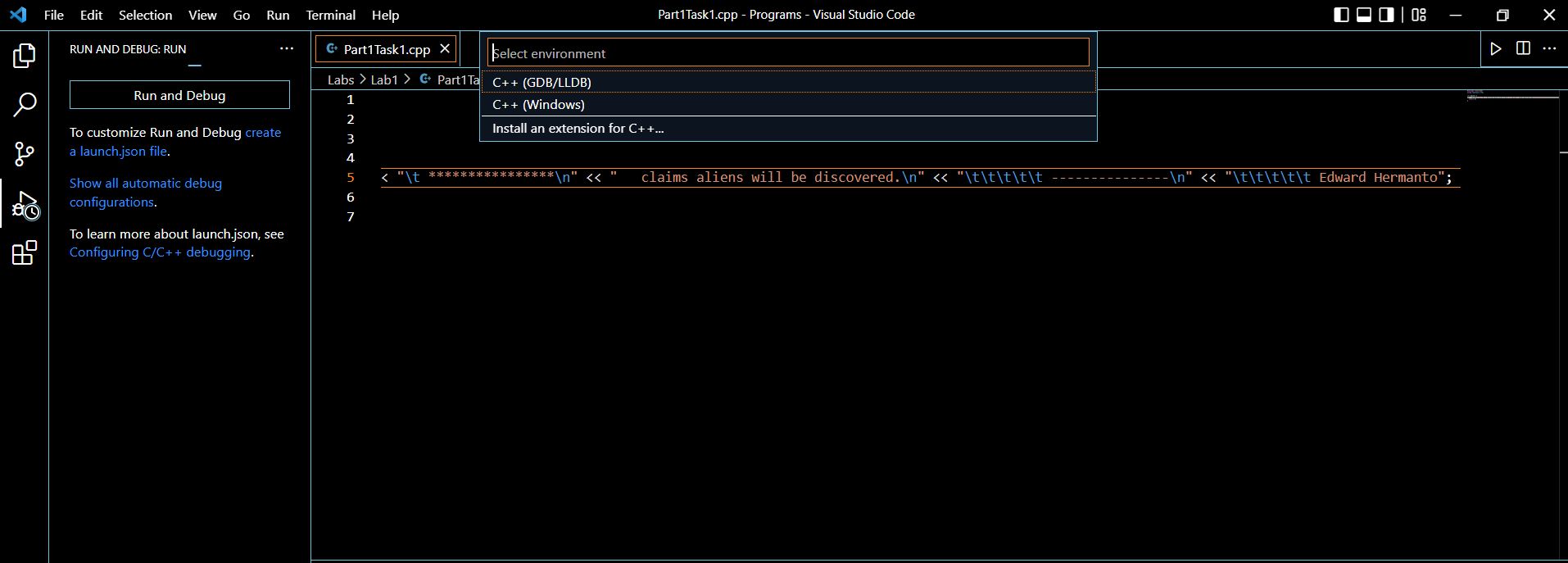Click "claims aliens will be discovered" text

click(x=770, y=177)
